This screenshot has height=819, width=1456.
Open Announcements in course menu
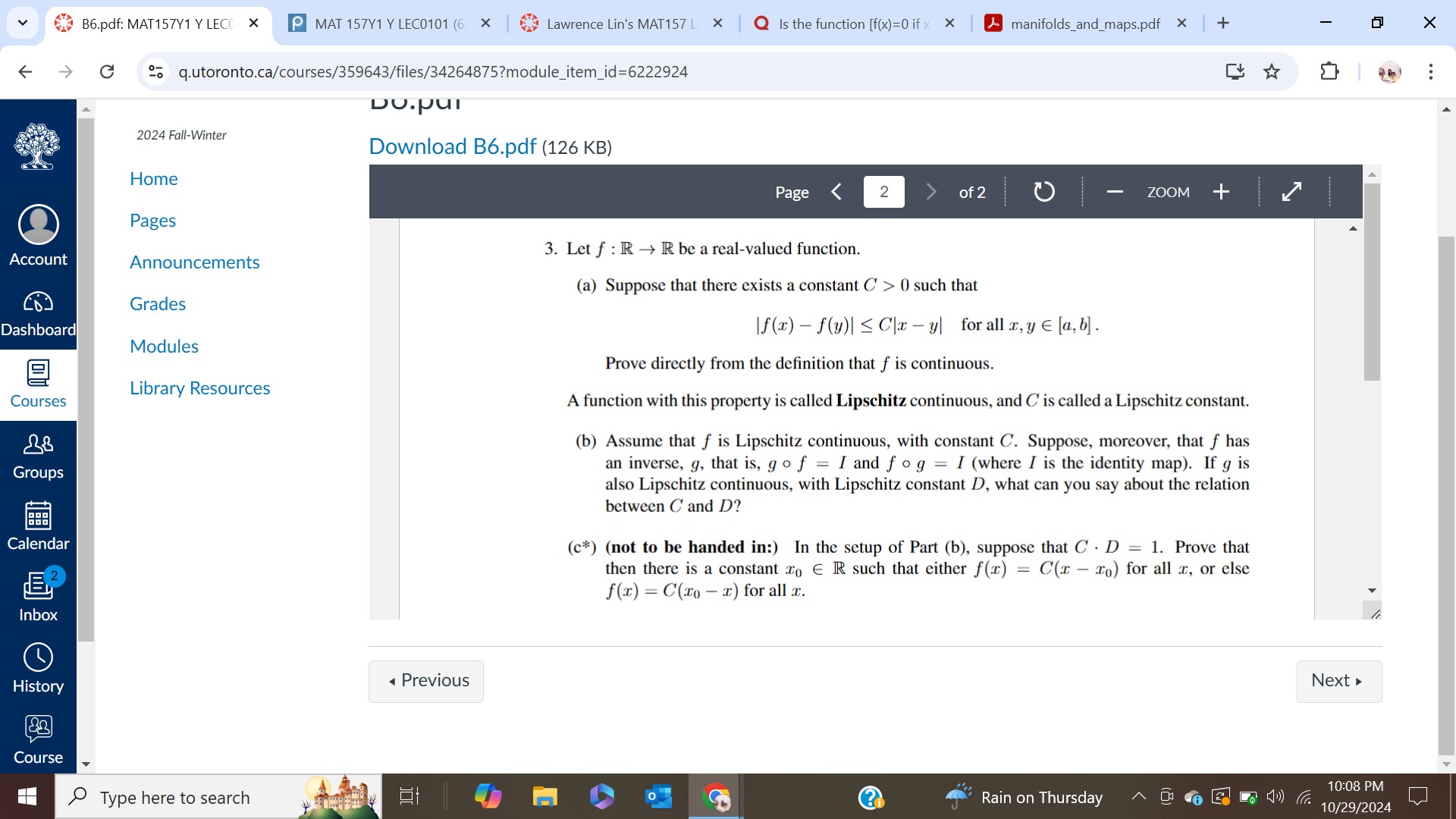click(195, 262)
